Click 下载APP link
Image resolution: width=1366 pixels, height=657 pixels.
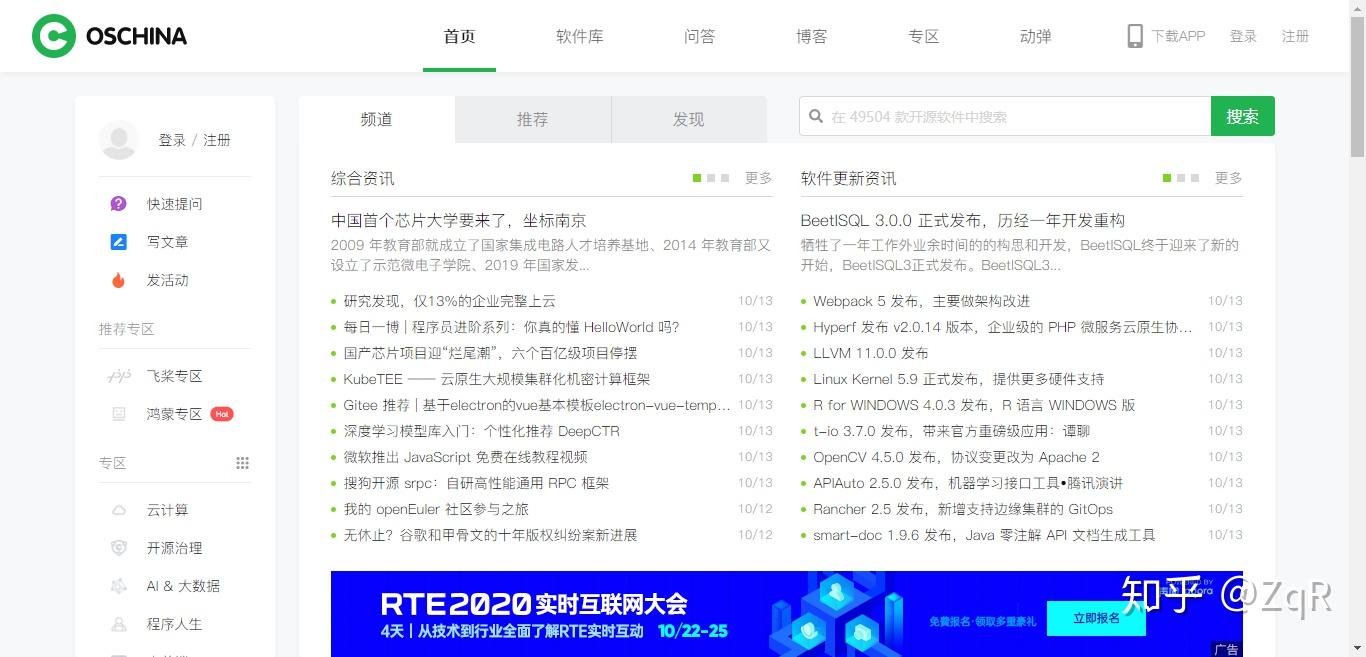(x=1178, y=36)
